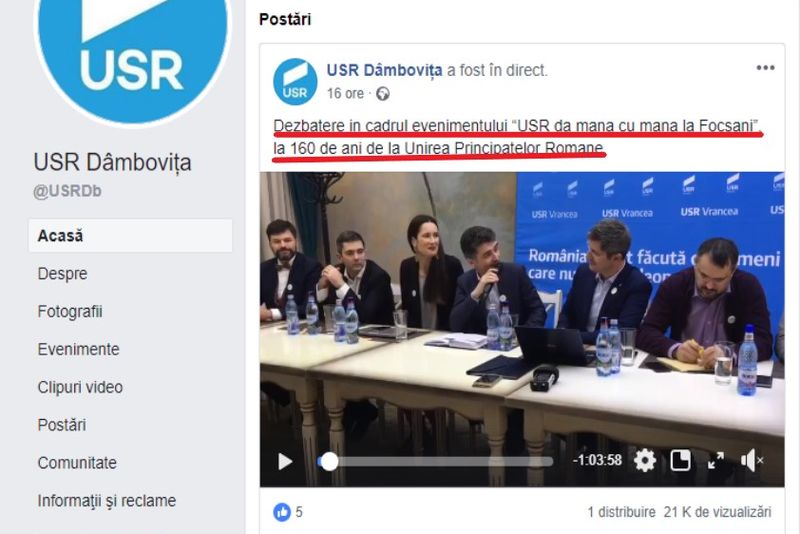Toggle picture-in-picture video mode
This screenshot has width=800, height=534.
[x=680, y=461]
